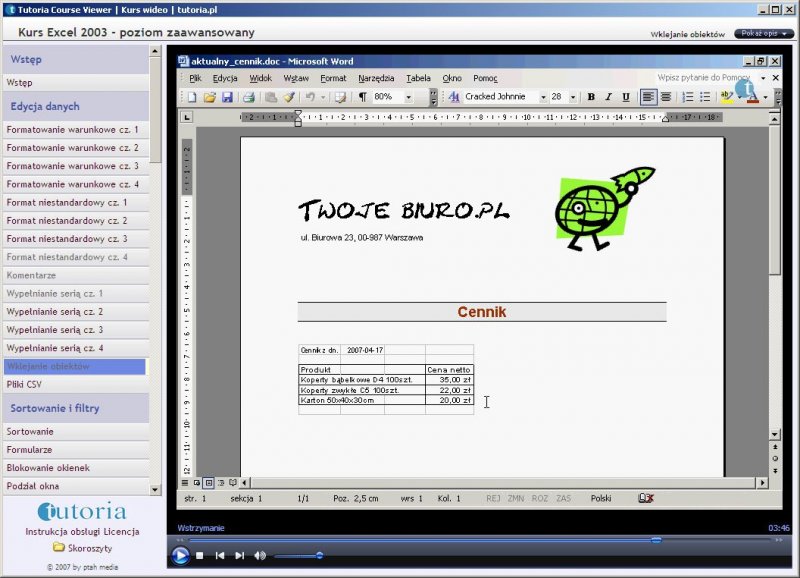Click the Save icon in Word toolbar
Screen dimensions: 800x578
[227, 97]
